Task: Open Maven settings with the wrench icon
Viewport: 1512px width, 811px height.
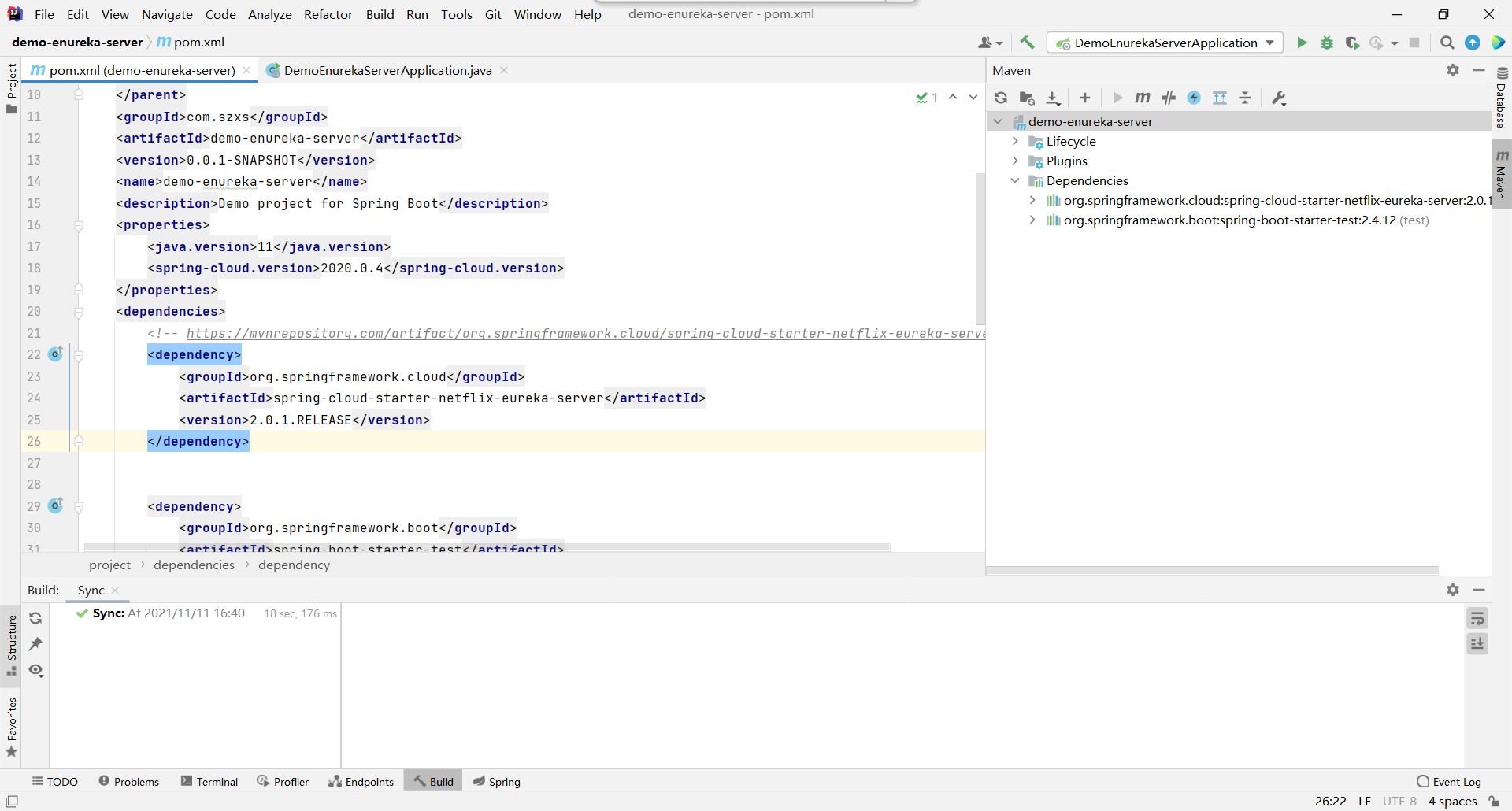Action: click(1279, 98)
